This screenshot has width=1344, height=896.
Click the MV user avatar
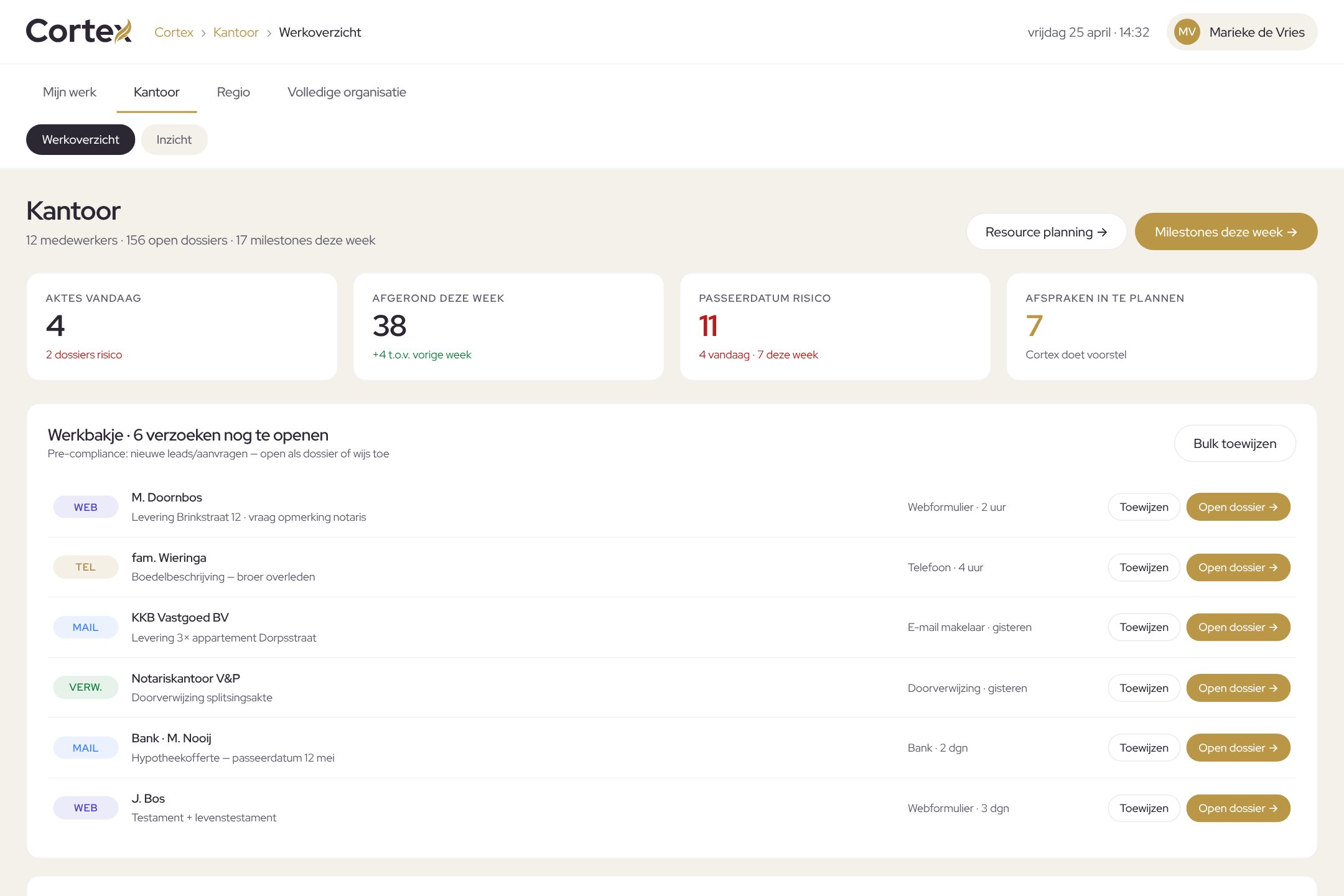click(x=1187, y=32)
